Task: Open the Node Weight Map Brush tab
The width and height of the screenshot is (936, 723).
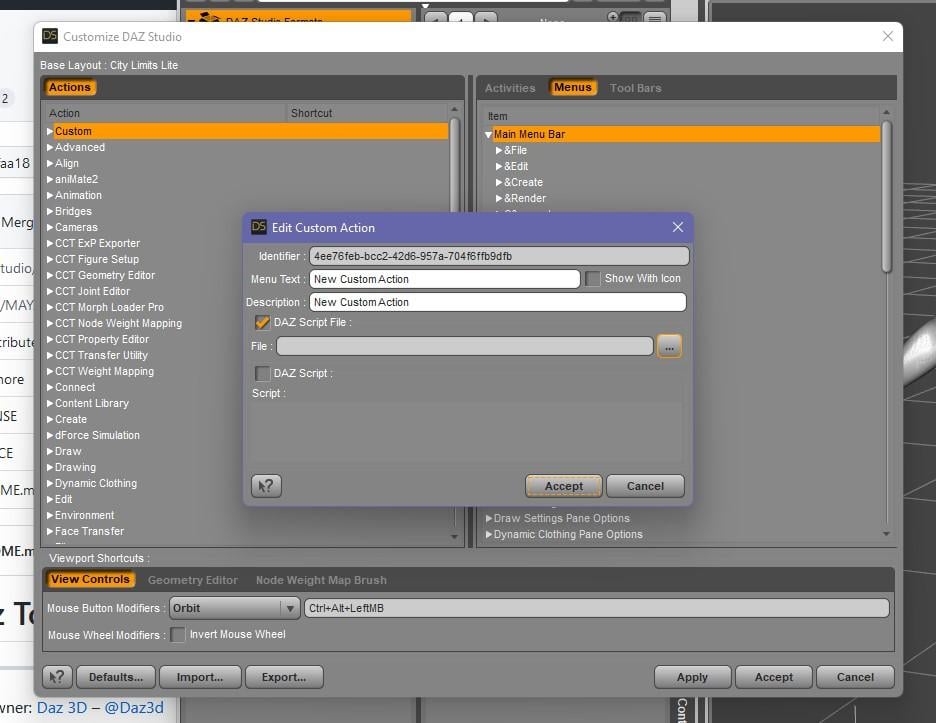Action: click(321, 580)
